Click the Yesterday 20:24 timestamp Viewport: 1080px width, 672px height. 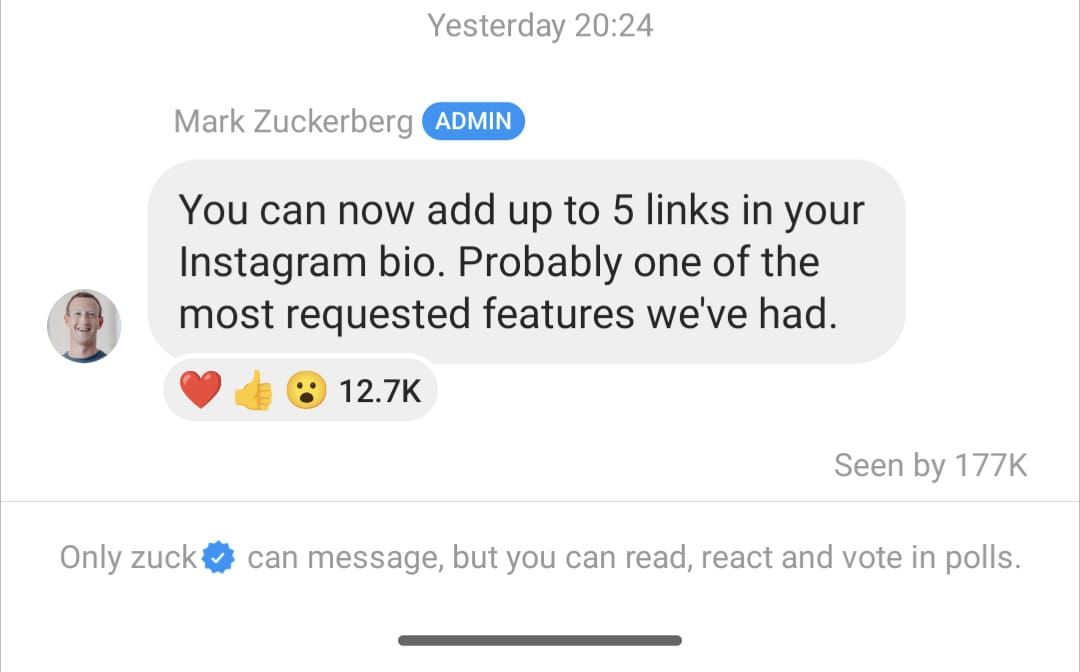coord(540,25)
